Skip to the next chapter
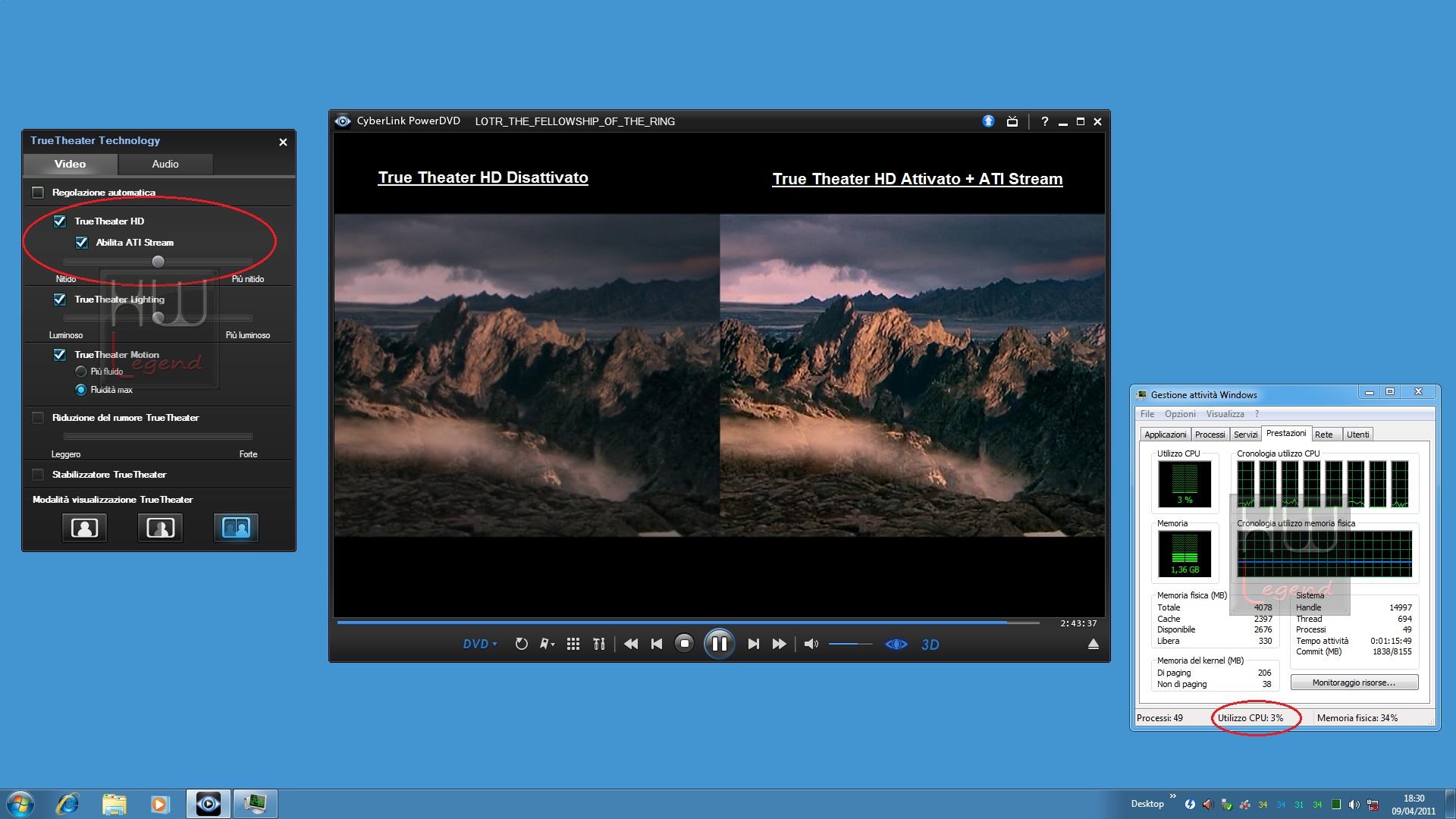The image size is (1456, 819). coord(753,644)
